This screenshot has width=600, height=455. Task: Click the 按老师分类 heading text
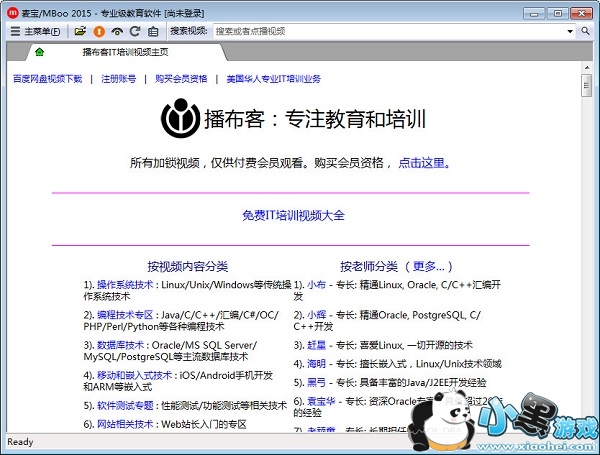(x=369, y=266)
